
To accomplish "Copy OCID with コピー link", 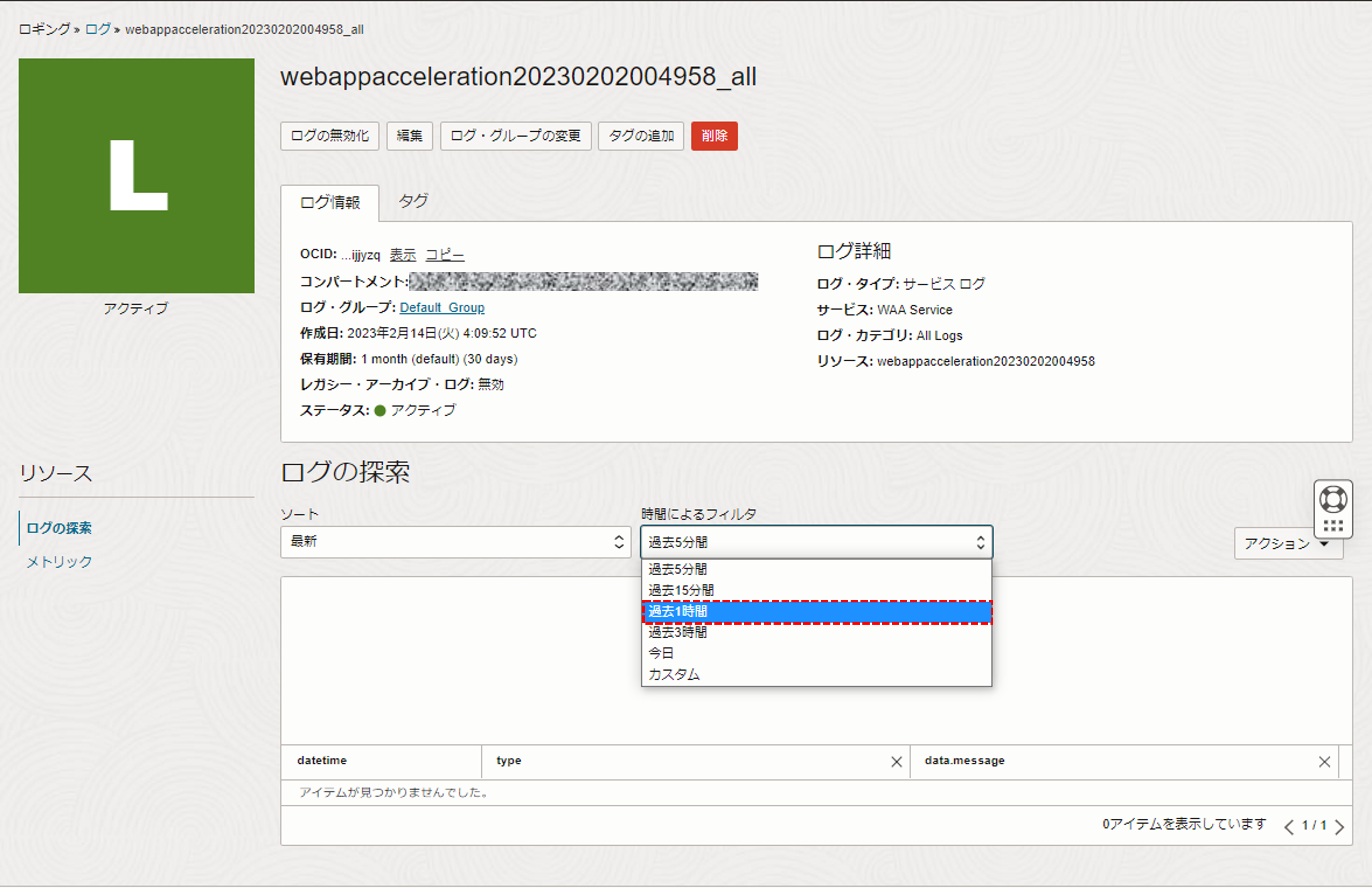I will tap(444, 255).
